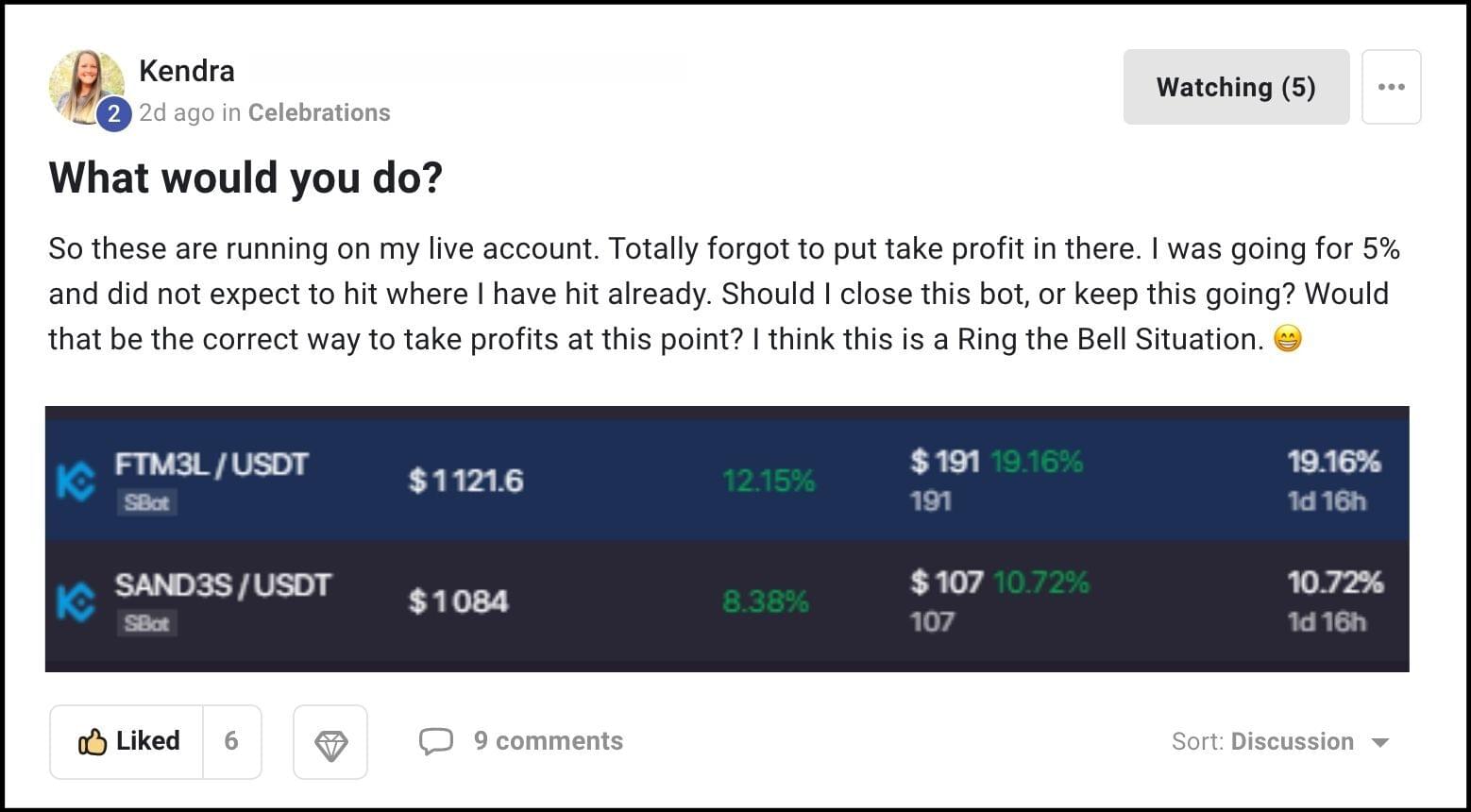Click the comment speech bubble icon
Screen dimensions: 1471x812
coord(435,741)
